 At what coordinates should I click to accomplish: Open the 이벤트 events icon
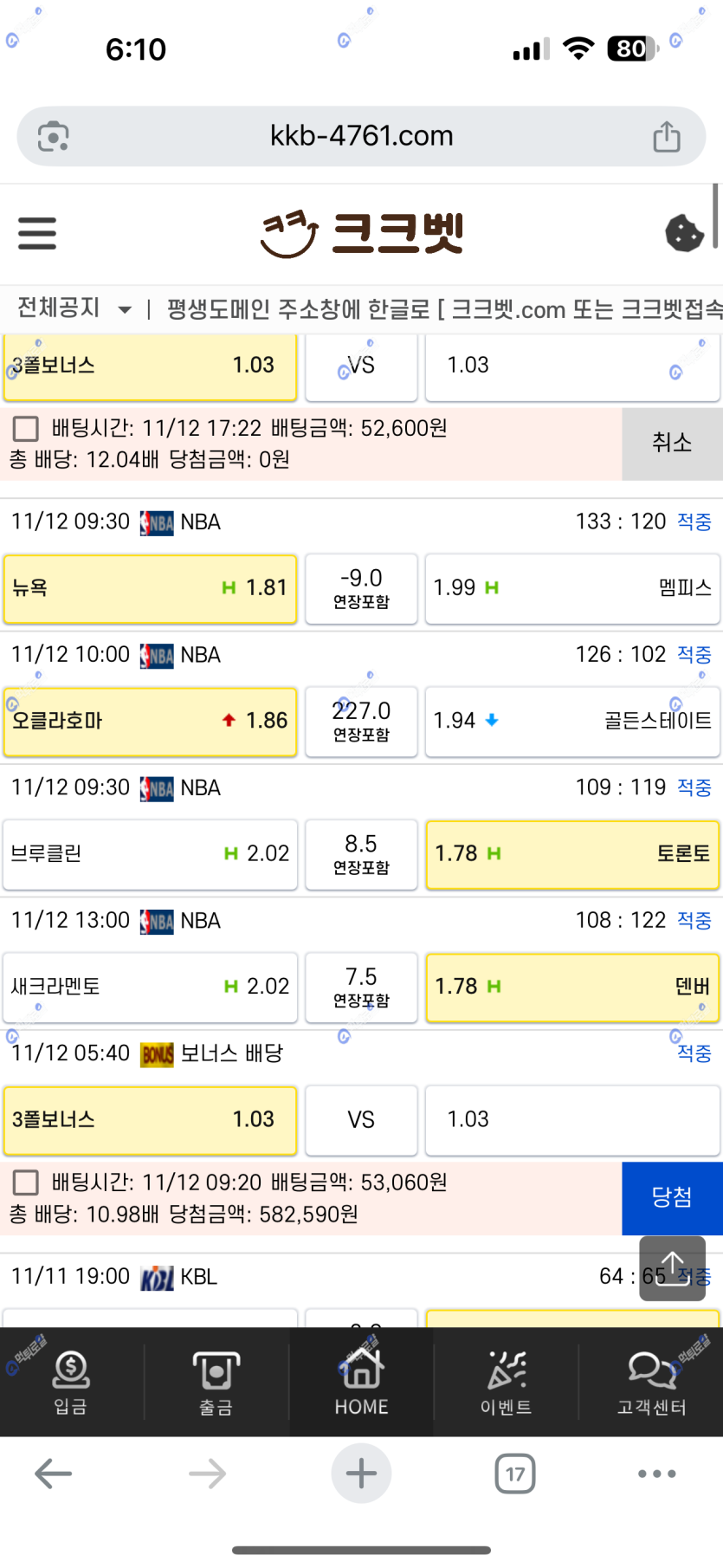tap(507, 1383)
